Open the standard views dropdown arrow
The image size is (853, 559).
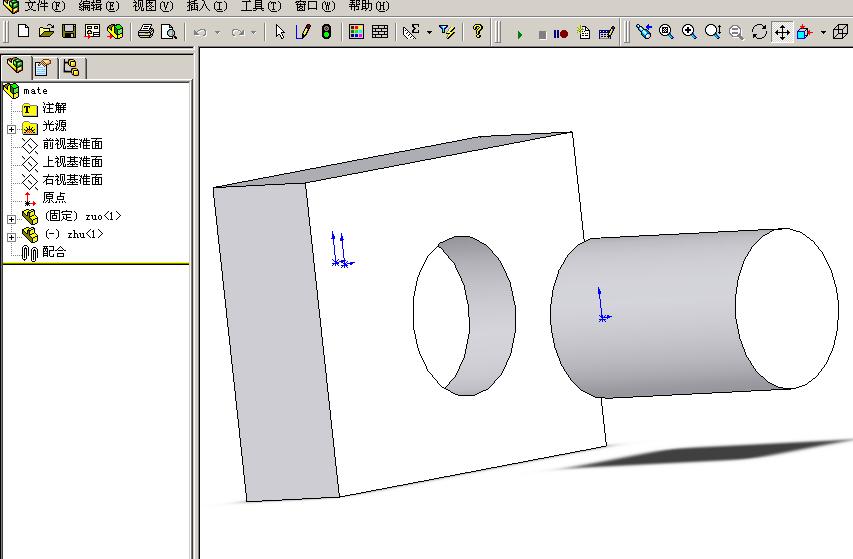coord(823,33)
